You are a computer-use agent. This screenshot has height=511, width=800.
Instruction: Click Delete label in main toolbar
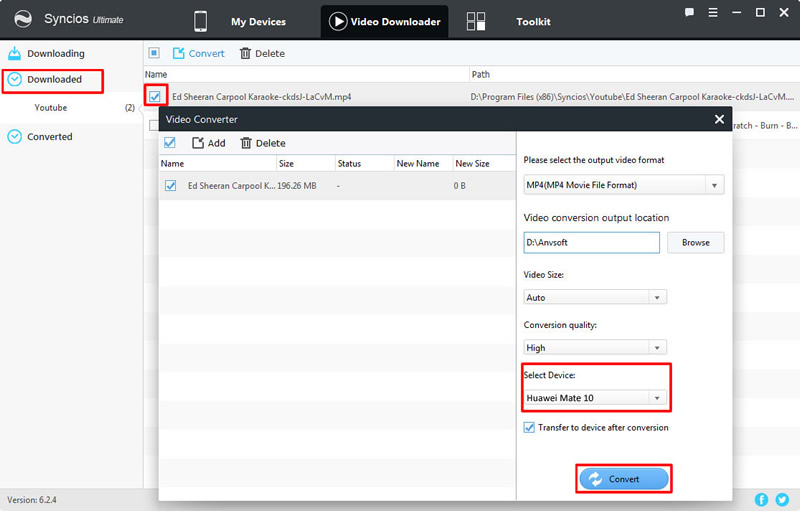[x=270, y=54]
